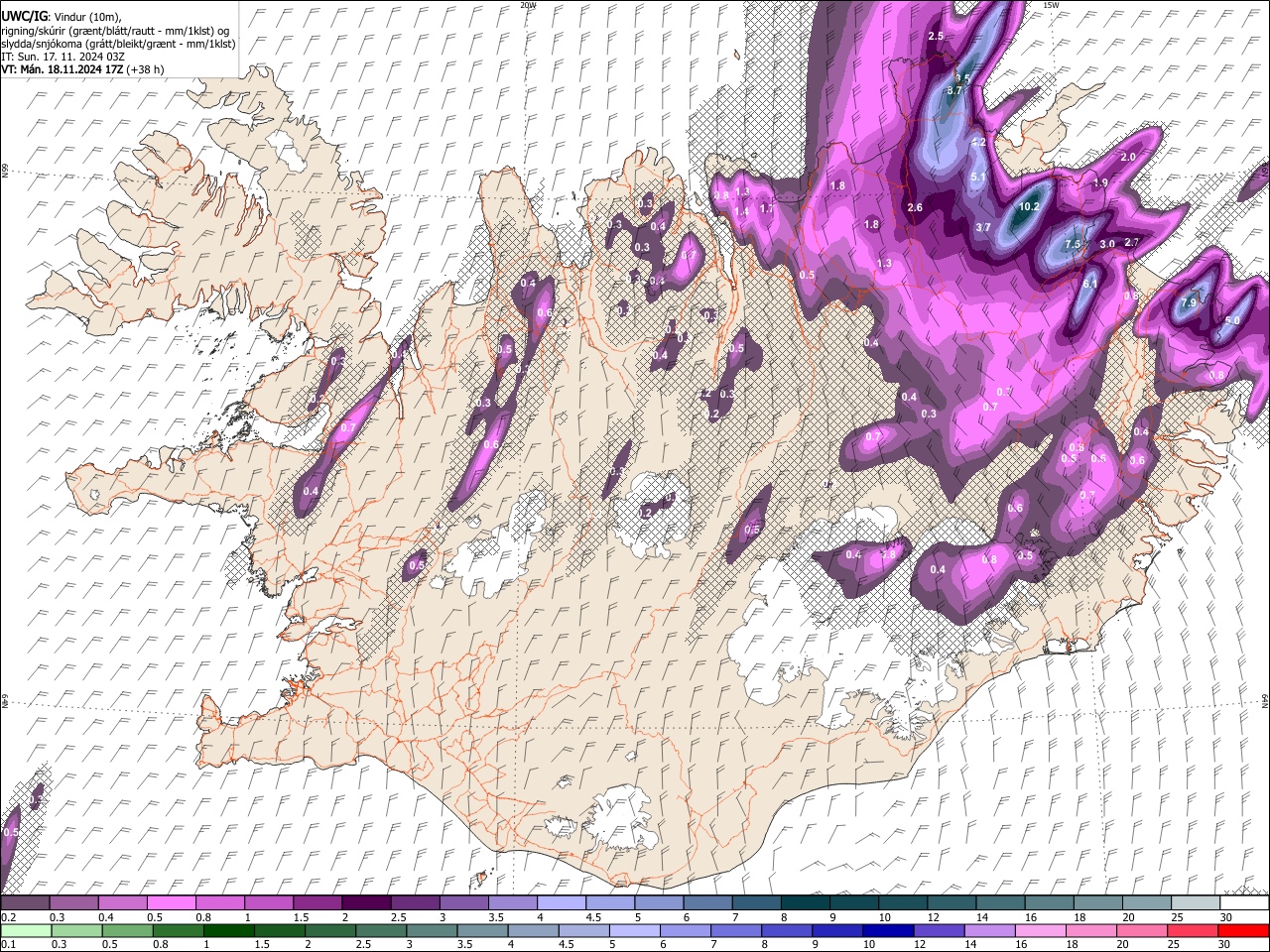Click the light green first swatch of lower legend

pos(26,930)
